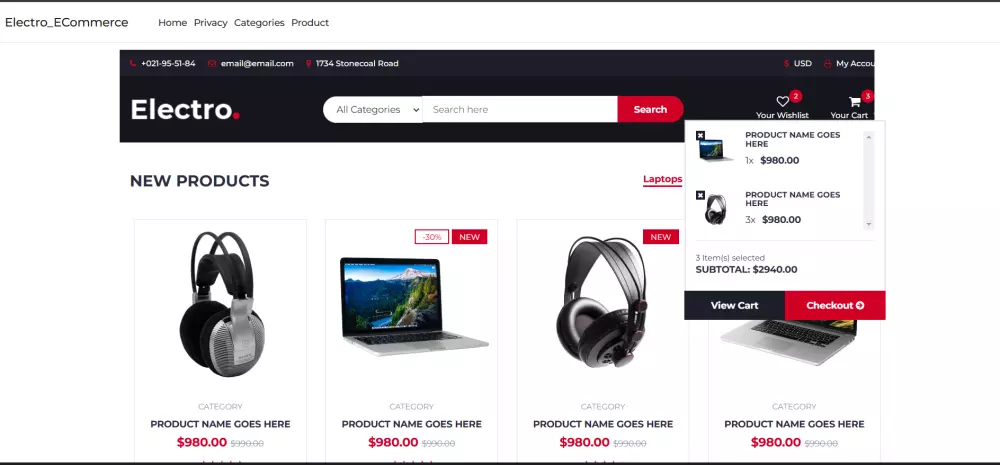
Task: Click into the Search here field
Action: point(520,109)
